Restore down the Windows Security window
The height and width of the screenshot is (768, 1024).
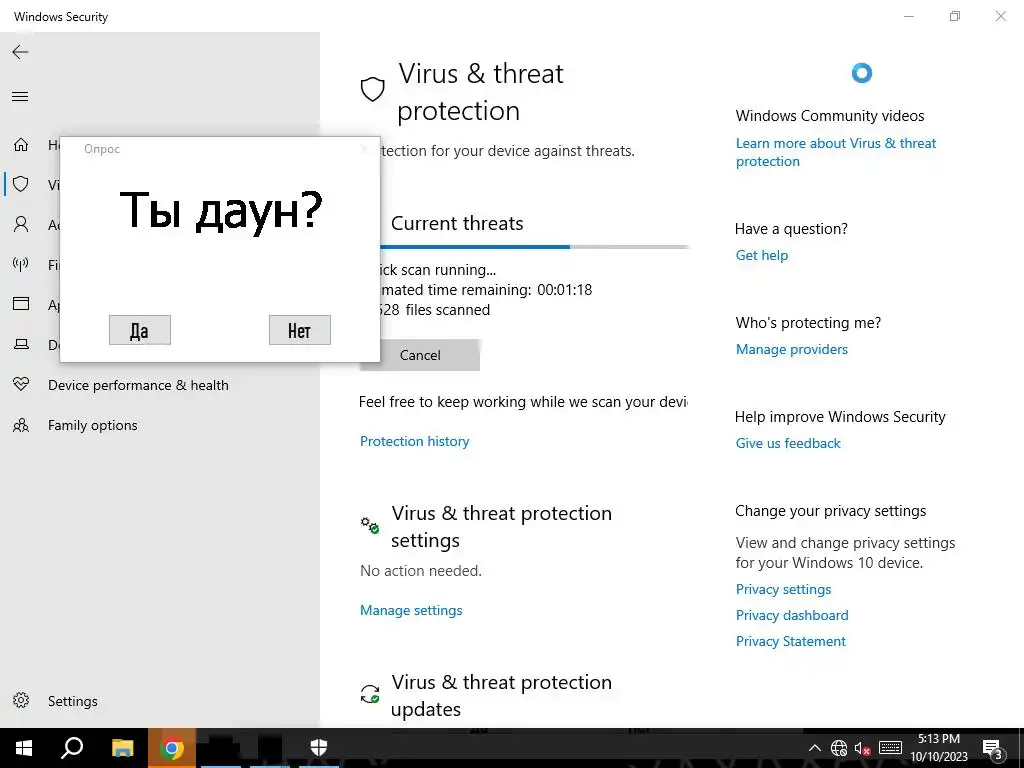[x=955, y=16]
